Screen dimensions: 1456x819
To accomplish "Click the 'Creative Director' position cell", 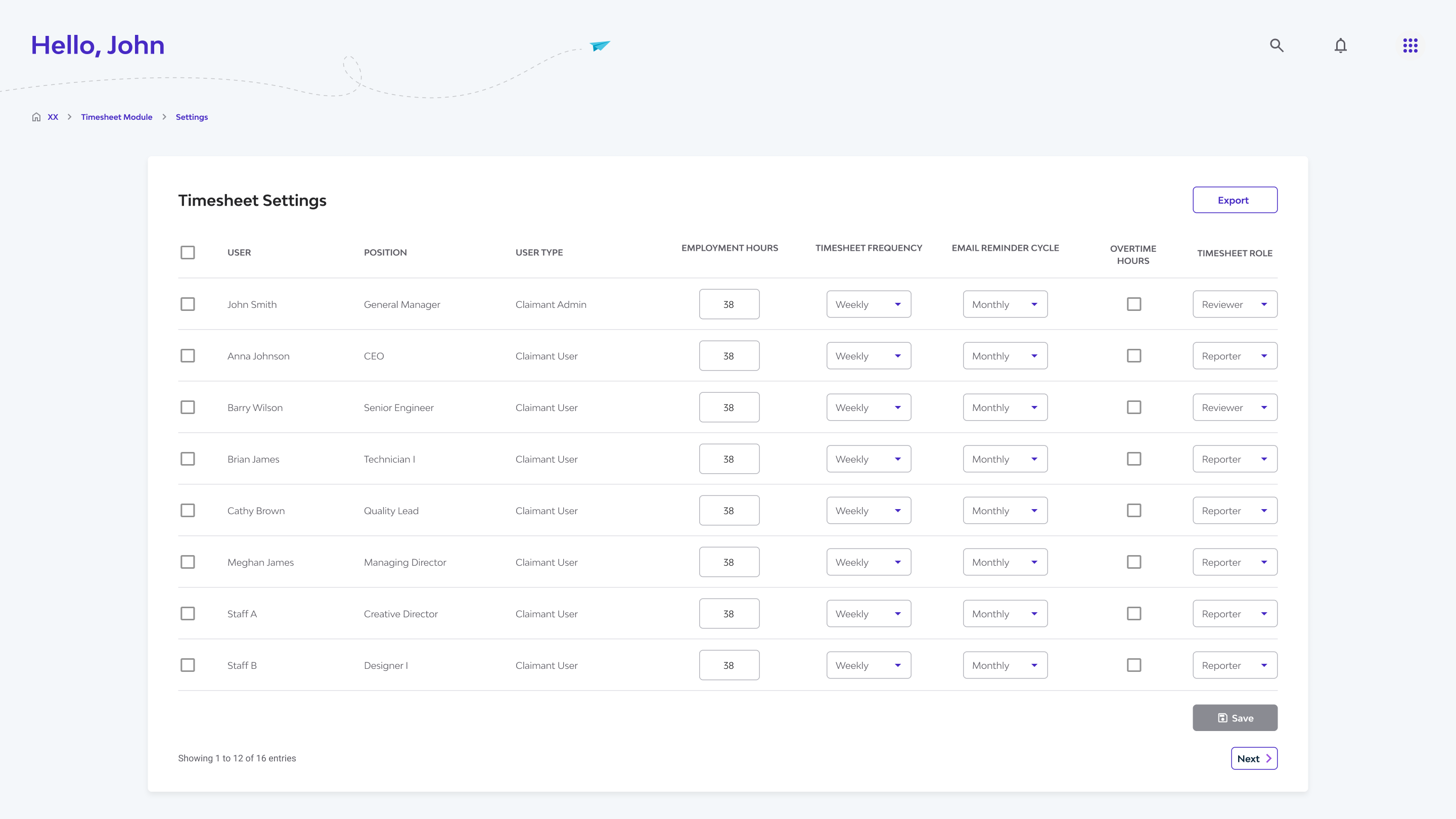I will click(401, 614).
